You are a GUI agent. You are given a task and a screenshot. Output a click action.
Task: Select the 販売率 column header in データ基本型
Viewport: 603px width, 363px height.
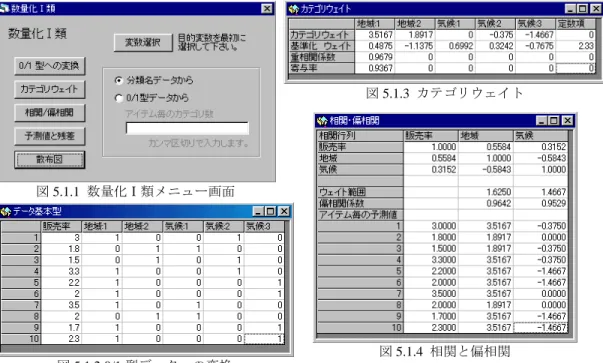tap(61, 226)
